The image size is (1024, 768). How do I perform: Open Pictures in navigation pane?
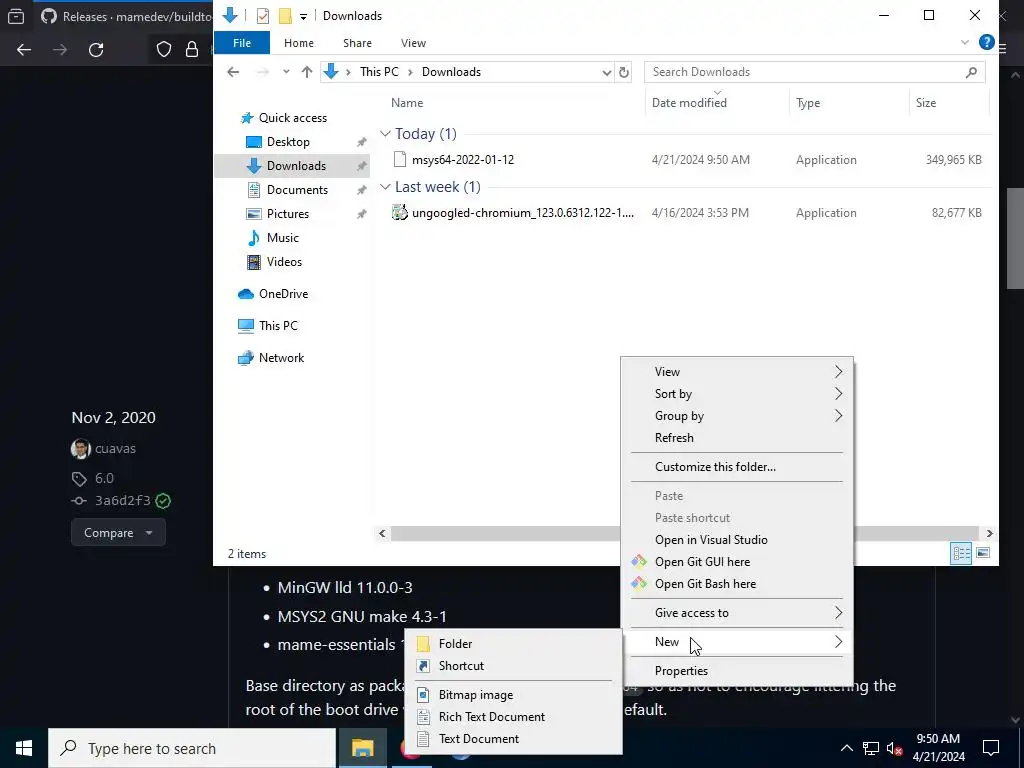[287, 214]
